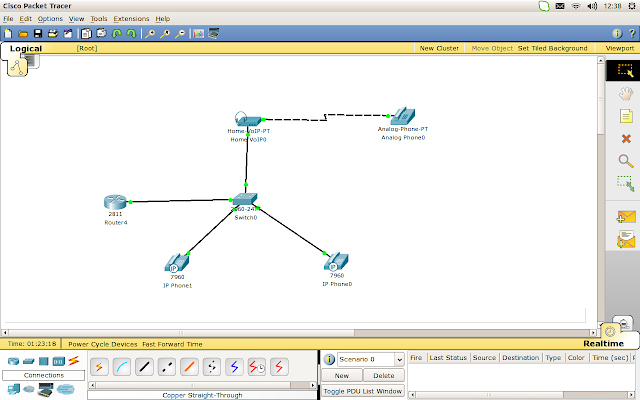Open the Edit menu
This screenshot has width=640, height=400.
(25, 19)
